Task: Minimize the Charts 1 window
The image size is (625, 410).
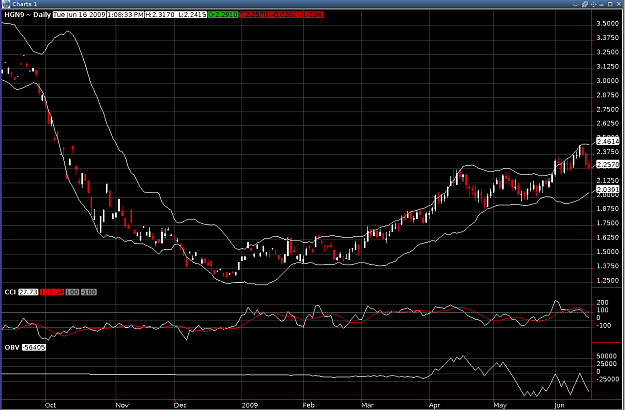Action: click(x=602, y=4)
